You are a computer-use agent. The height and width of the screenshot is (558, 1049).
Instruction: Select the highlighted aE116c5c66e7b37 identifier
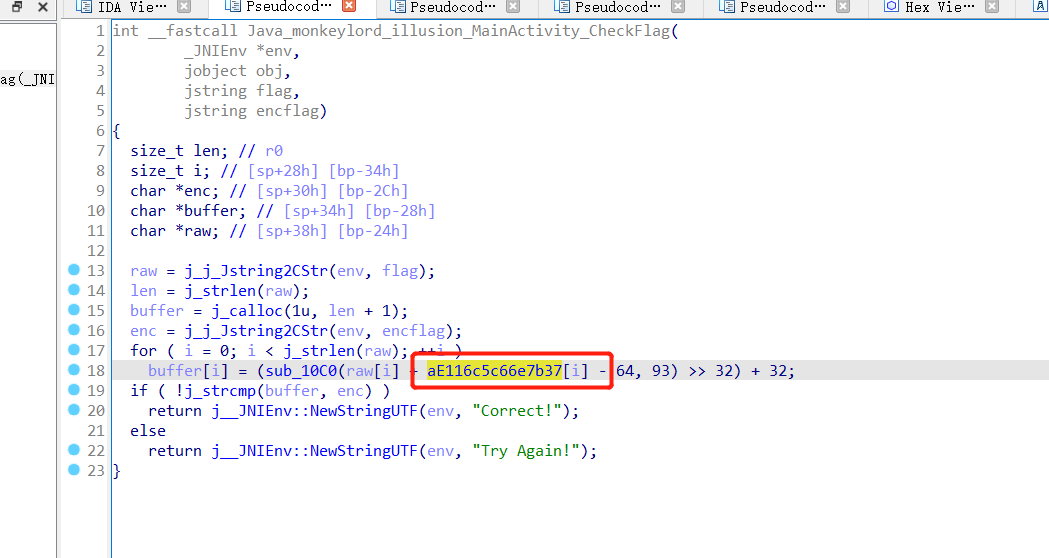tap(494, 371)
